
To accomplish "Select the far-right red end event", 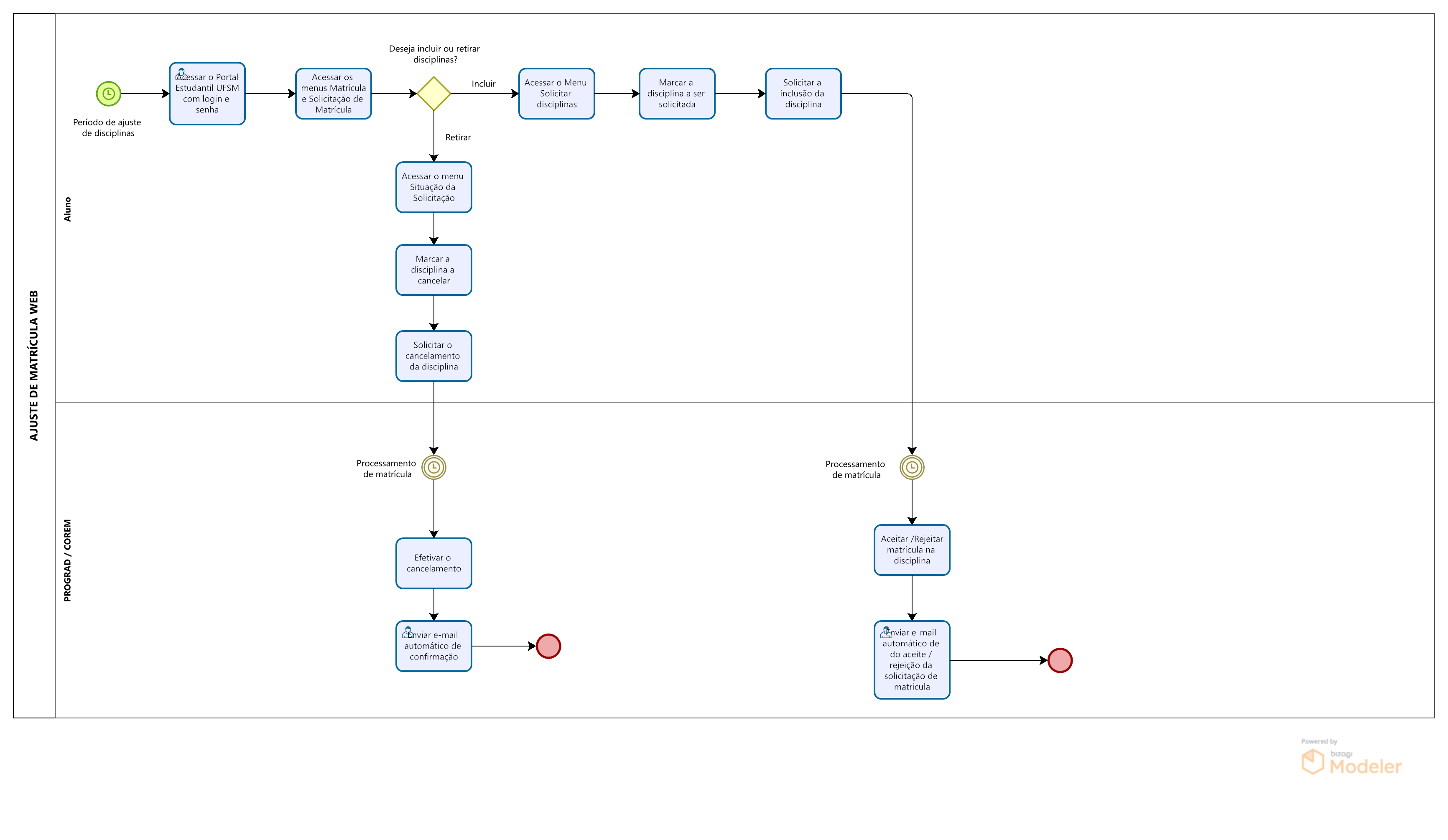I will point(1060,660).
